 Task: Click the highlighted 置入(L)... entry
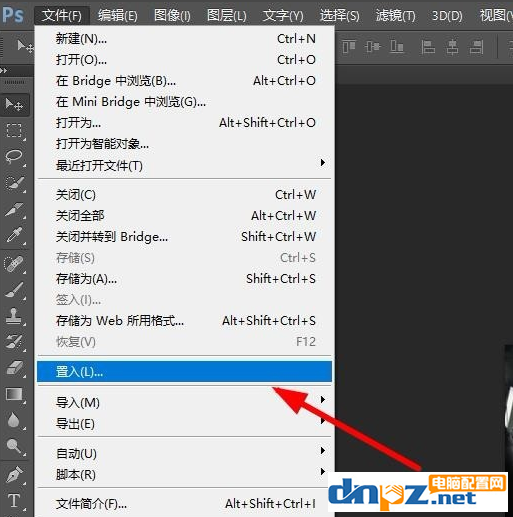pyautogui.click(x=184, y=371)
